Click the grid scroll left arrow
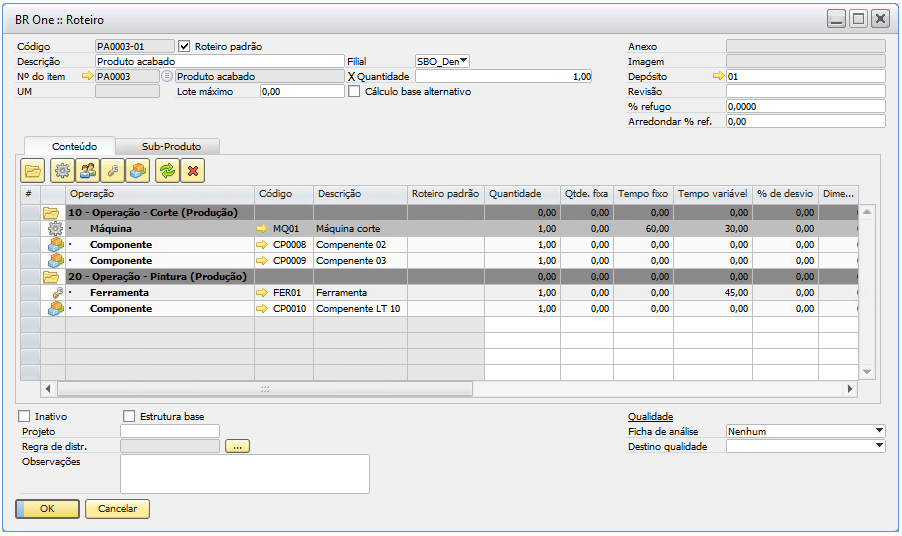Screen dimensions: 902x536 (48, 389)
